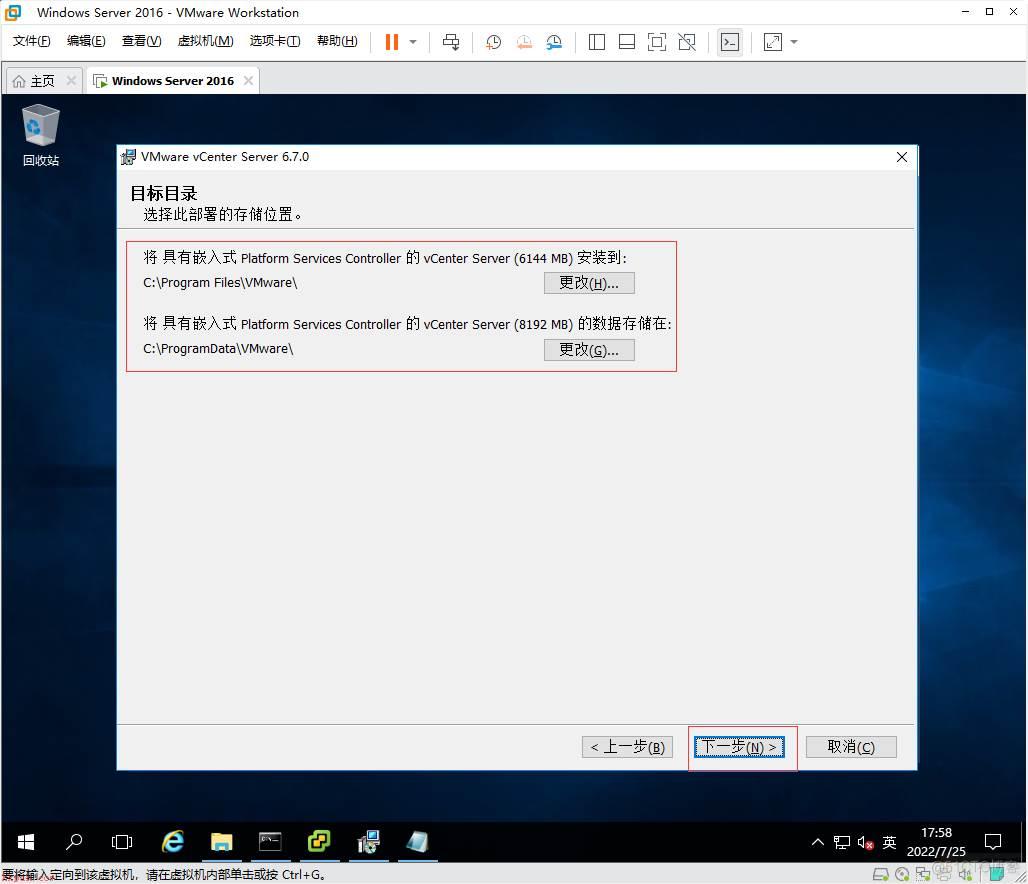Open the snapshot manager
The width and height of the screenshot is (1028, 884).
(x=554, y=42)
